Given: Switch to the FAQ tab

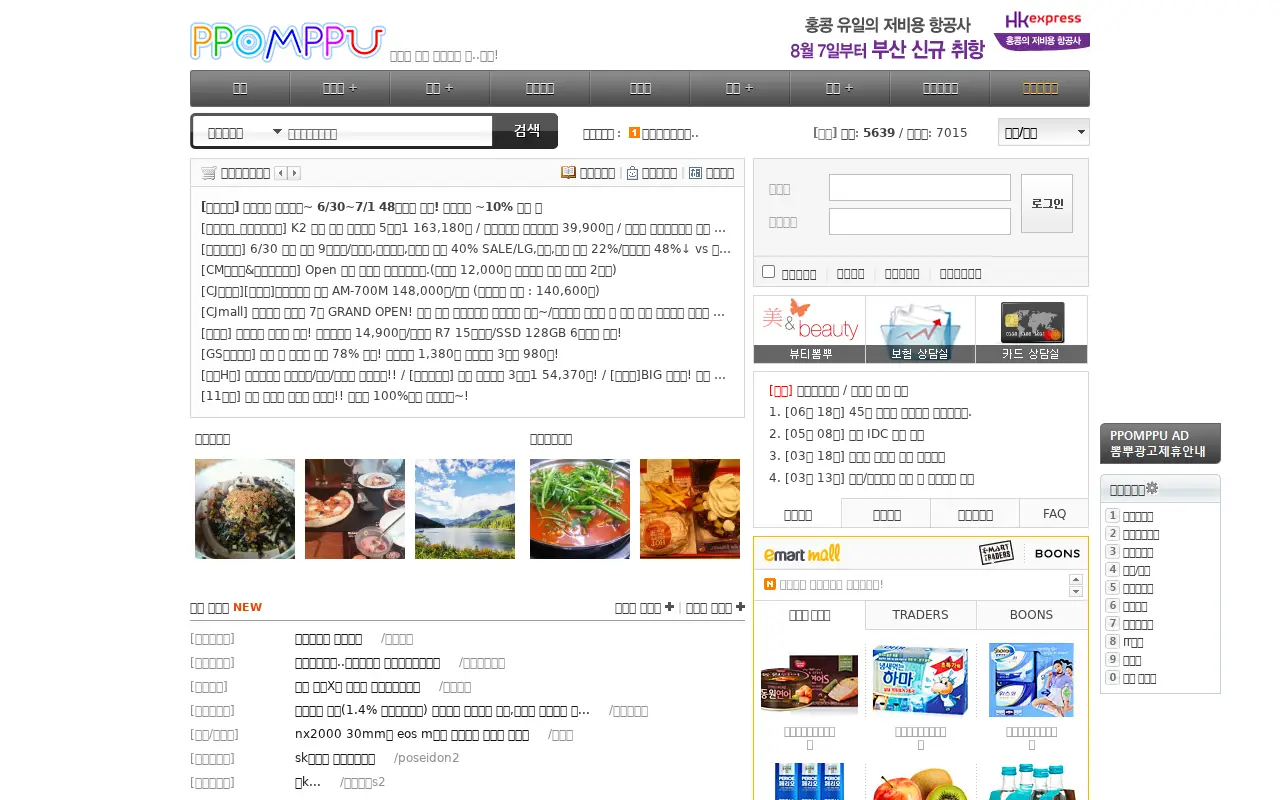Looking at the screenshot, I should pyautogui.click(x=1054, y=514).
